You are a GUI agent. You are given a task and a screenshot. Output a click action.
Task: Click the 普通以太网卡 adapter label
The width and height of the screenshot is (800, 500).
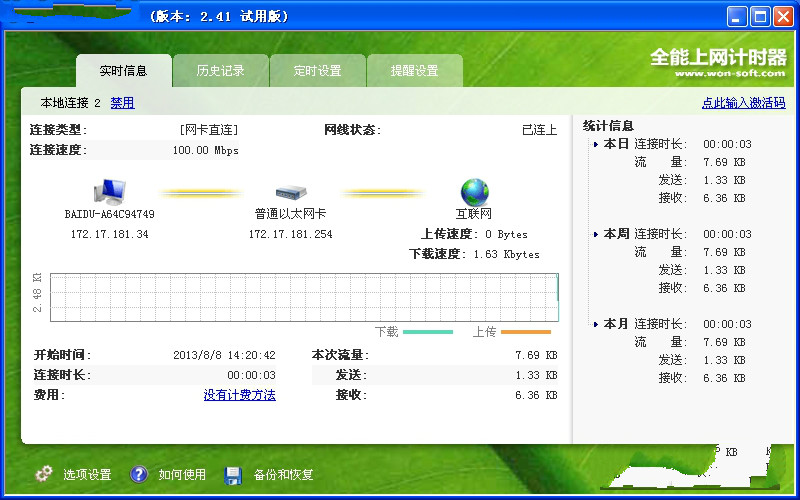coord(290,214)
